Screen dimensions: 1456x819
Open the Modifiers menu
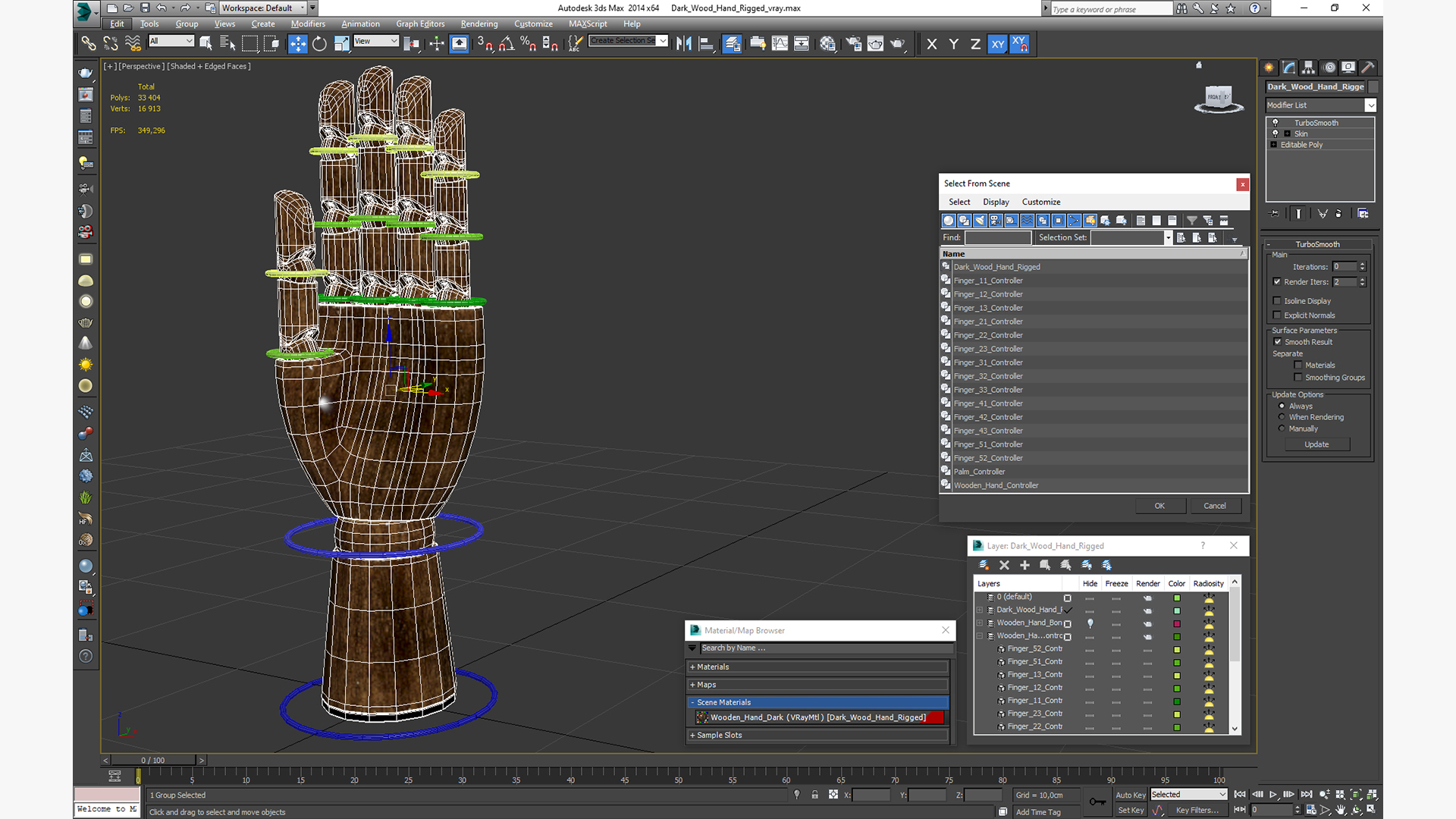point(308,24)
